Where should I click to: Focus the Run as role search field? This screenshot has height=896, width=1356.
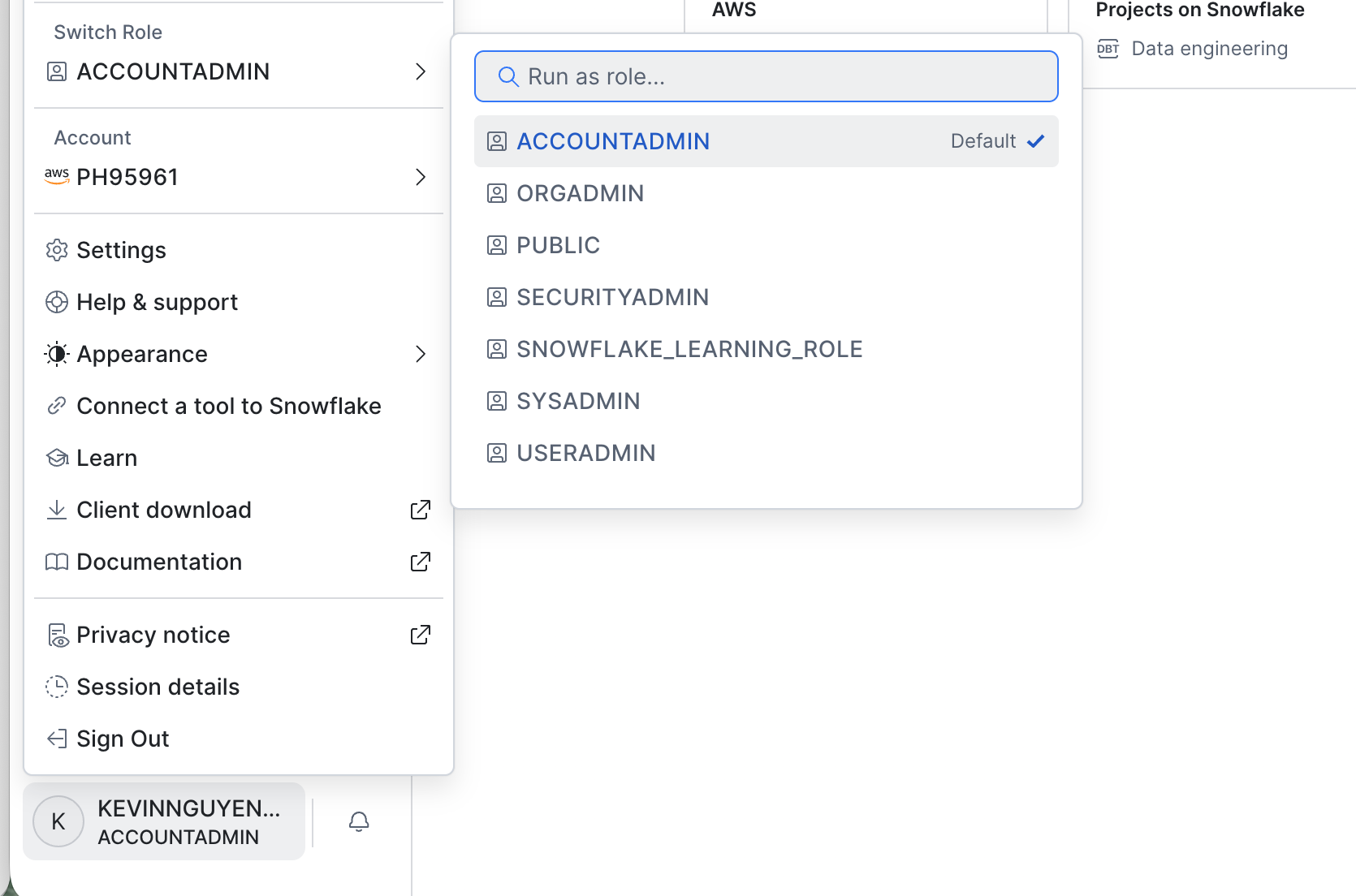point(767,76)
